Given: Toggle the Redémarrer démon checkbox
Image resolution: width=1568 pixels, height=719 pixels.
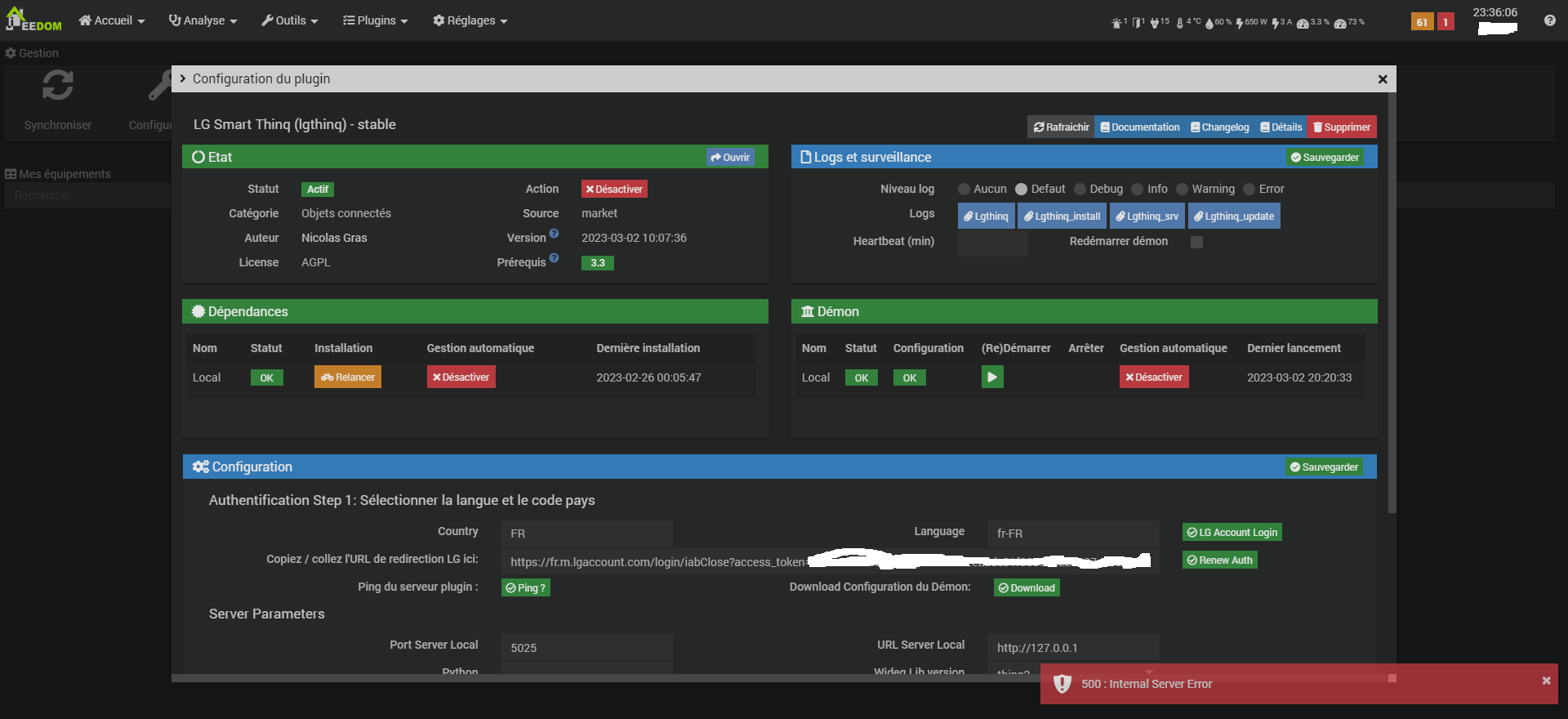Looking at the screenshot, I should tap(1196, 242).
